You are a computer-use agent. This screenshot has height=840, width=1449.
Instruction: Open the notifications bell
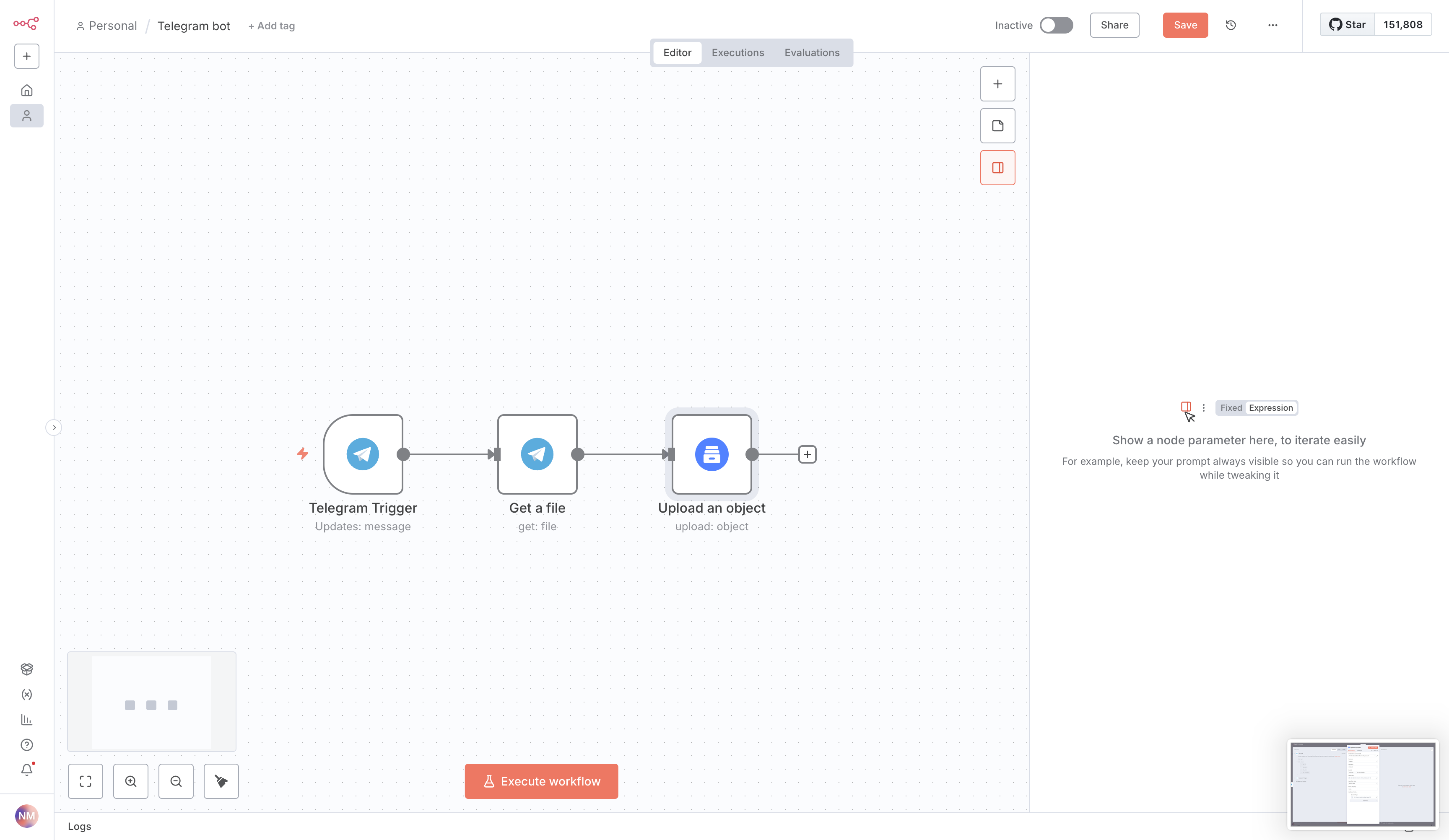click(x=26, y=770)
